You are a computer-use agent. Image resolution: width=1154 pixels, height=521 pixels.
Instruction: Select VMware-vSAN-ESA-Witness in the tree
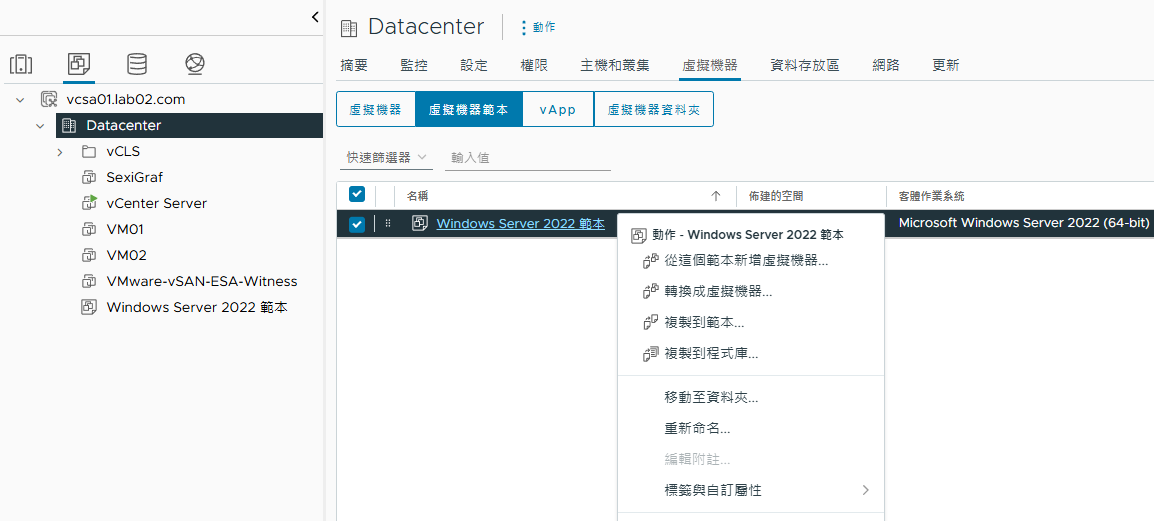click(202, 281)
